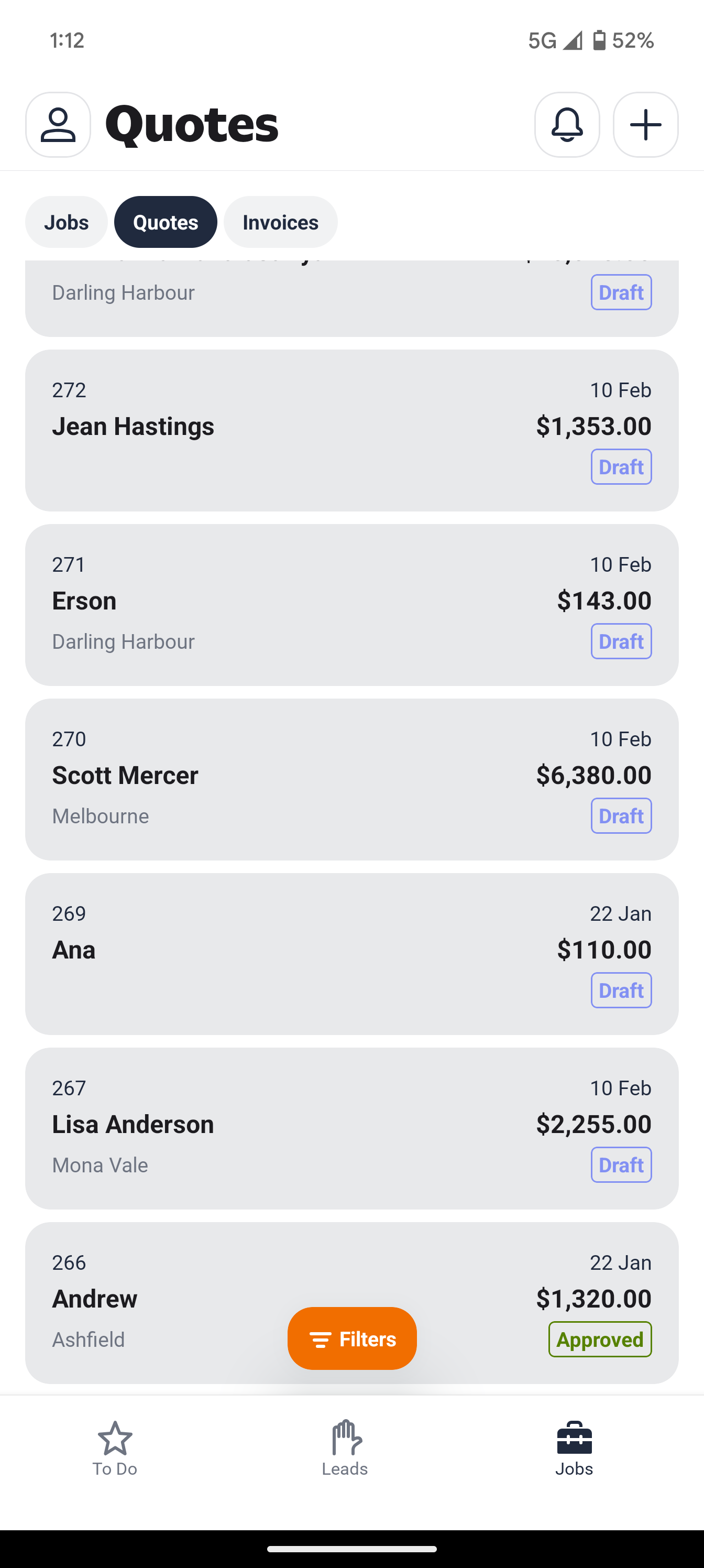Open the To Do star tab

pyautogui.click(x=115, y=1447)
